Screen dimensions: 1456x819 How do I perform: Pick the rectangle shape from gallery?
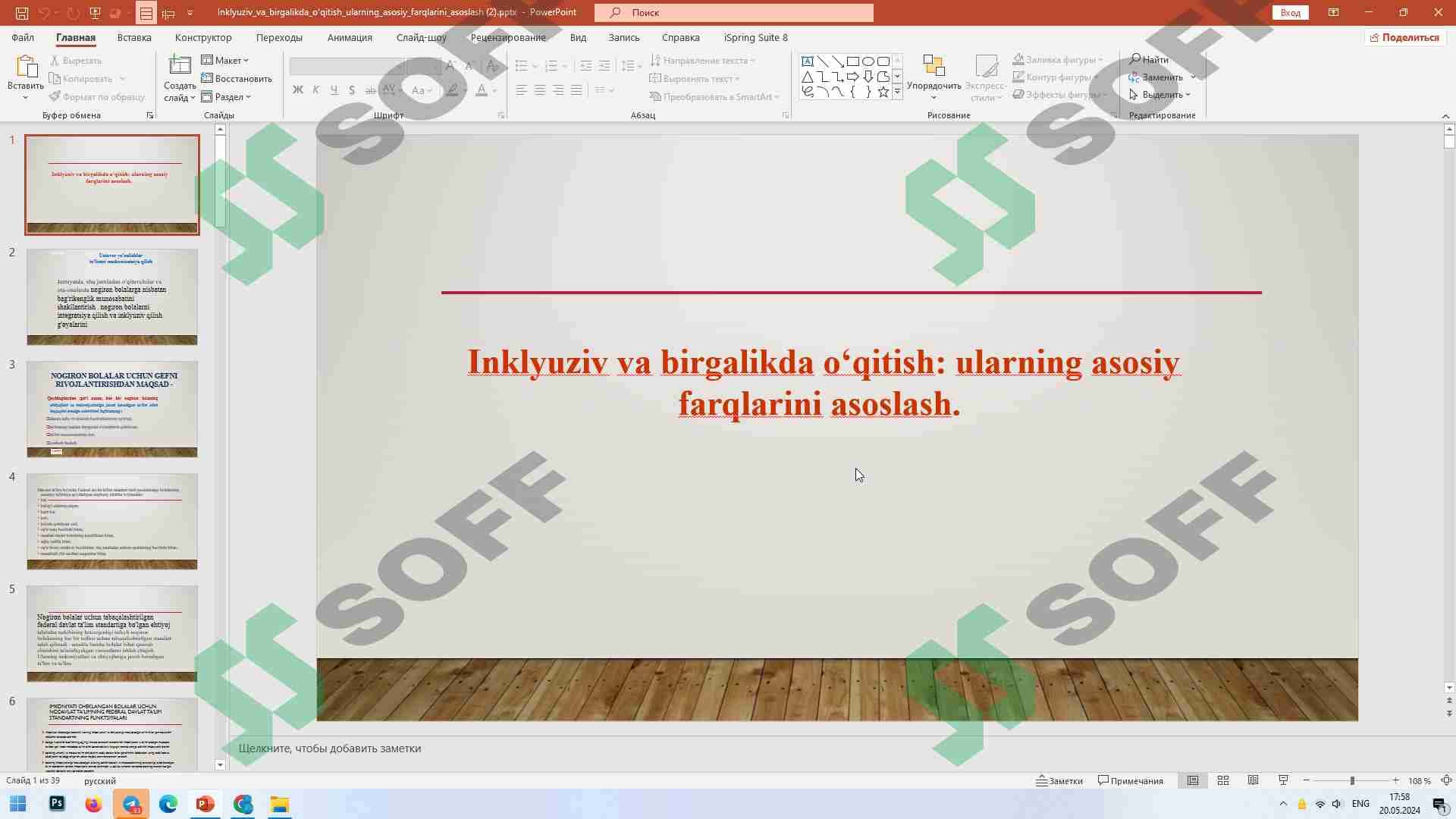click(853, 61)
